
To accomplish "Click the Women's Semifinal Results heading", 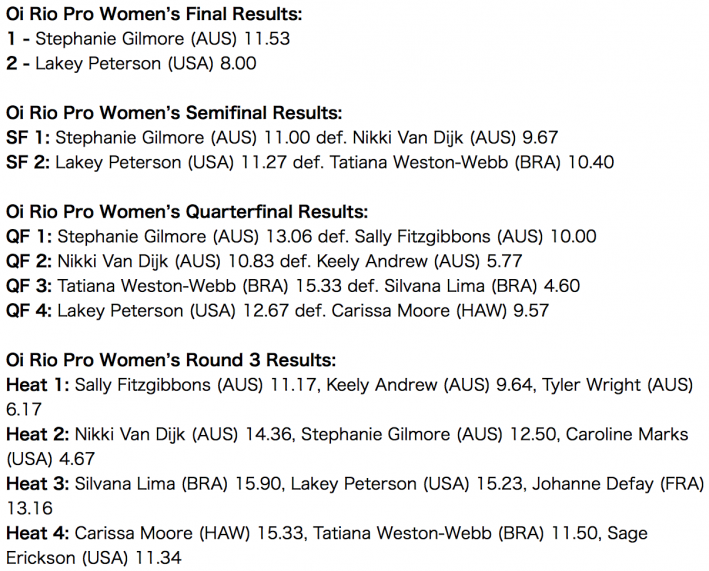I will (174, 113).
